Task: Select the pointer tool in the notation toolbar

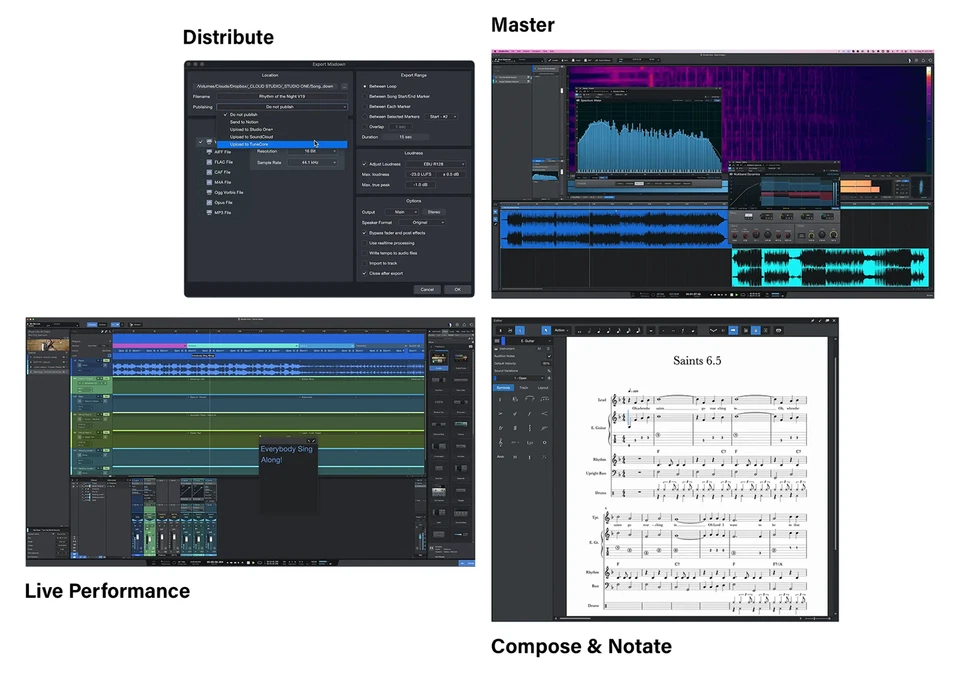Action: tap(546, 330)
